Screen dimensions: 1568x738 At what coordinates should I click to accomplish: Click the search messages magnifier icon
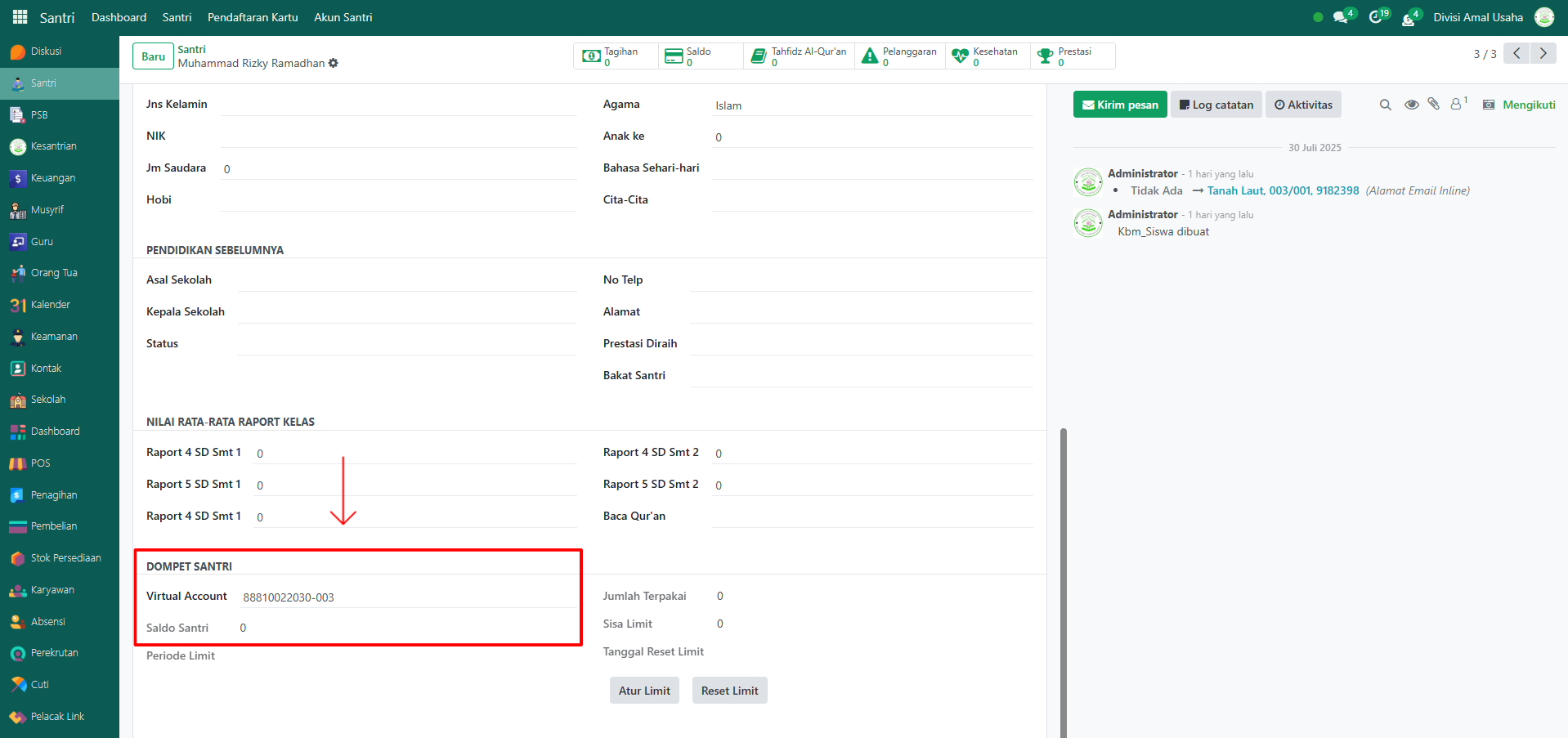pyautogui.click(x=1385, y=105)
